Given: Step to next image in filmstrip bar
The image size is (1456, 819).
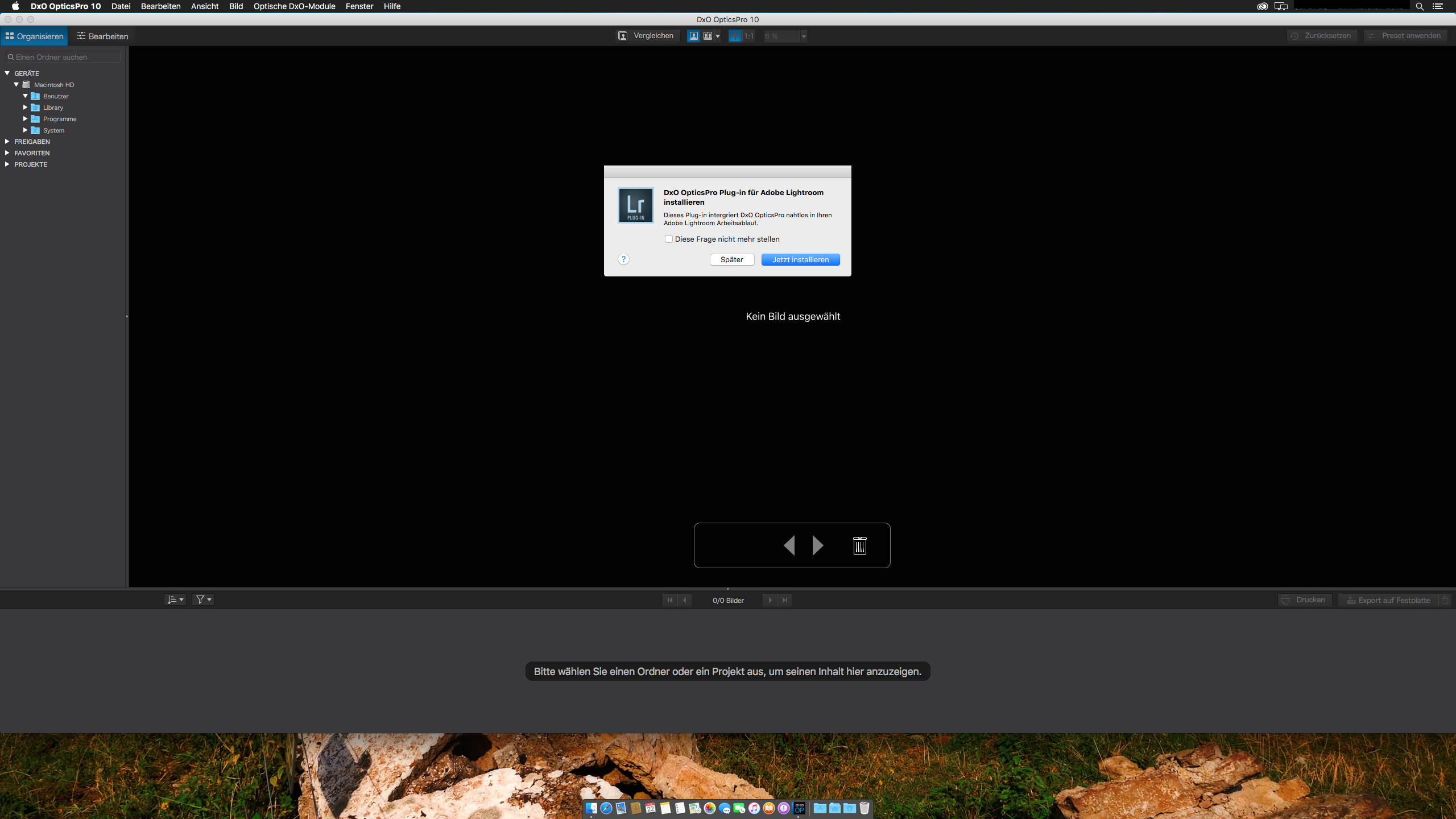Looking at the screenshot, I should click(770, 600).
